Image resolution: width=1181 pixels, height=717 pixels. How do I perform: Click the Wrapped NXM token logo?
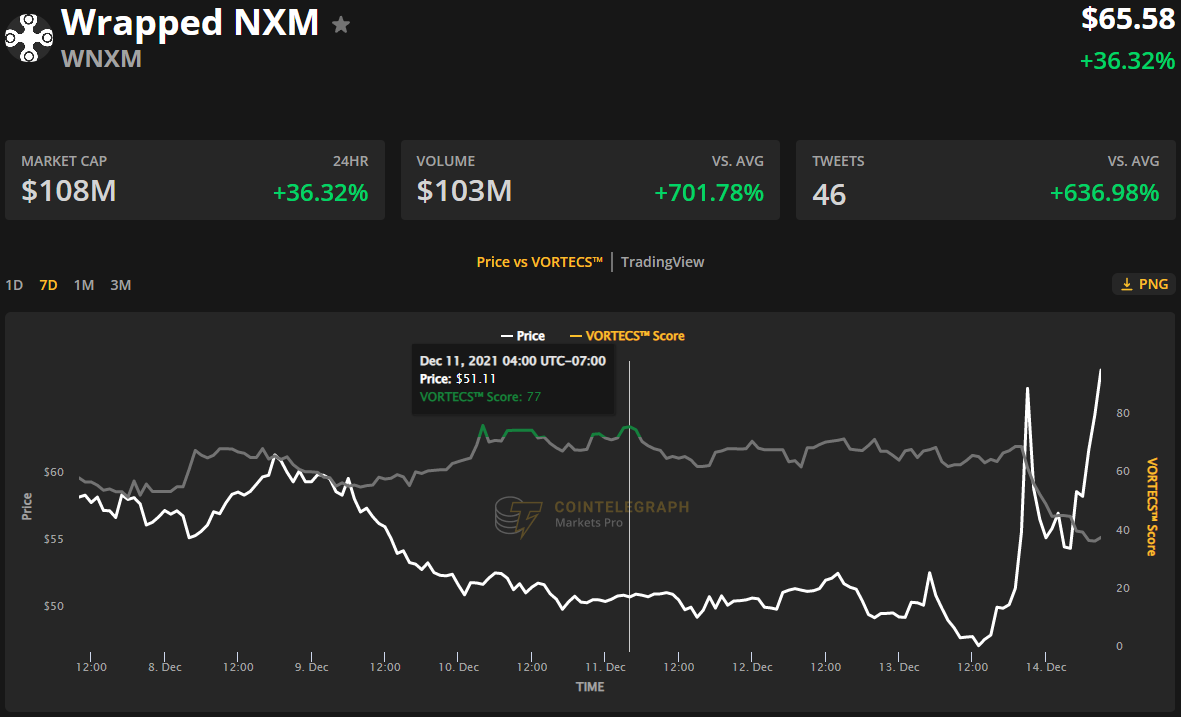click(x=29, y=39)
